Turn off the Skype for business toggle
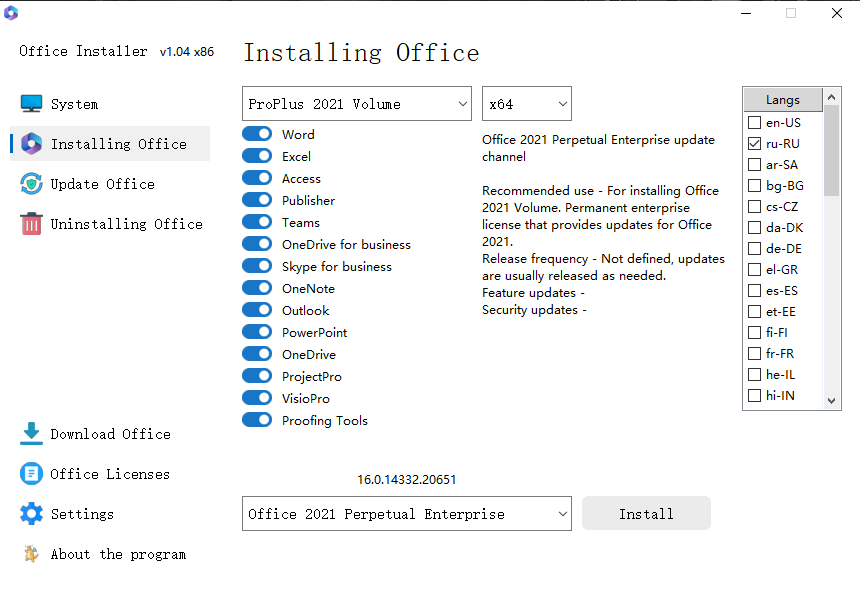 coord(257,266)
